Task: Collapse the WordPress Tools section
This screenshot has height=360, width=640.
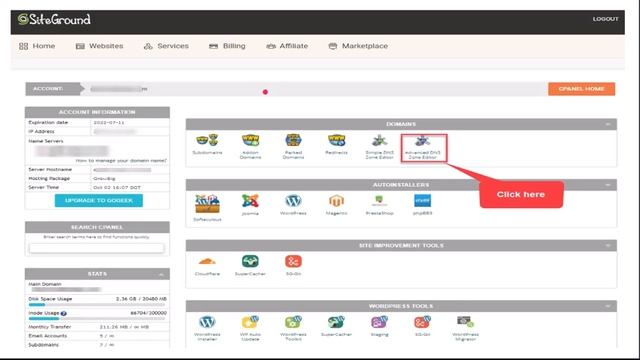Action: [x=608, y=306]
